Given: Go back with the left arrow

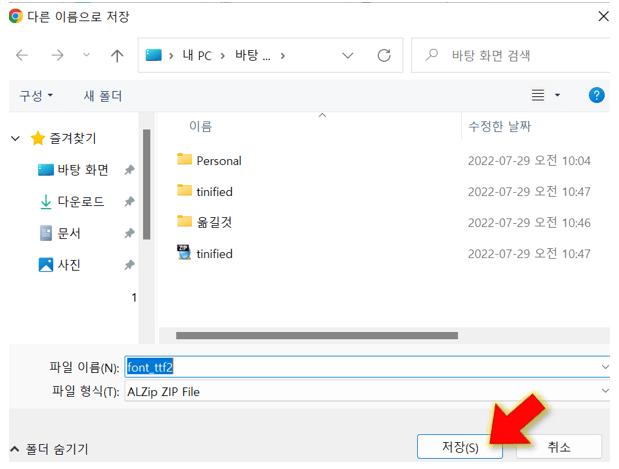Looking at the screenshot, I should coord(22,55).
